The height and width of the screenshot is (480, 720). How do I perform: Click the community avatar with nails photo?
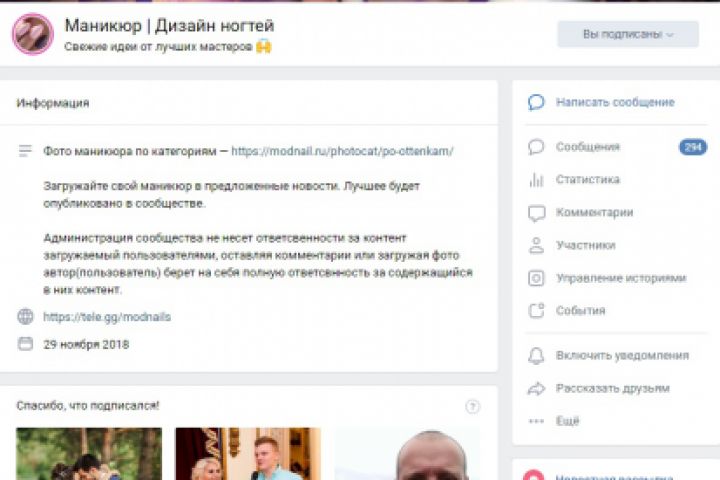coord(33,34)
